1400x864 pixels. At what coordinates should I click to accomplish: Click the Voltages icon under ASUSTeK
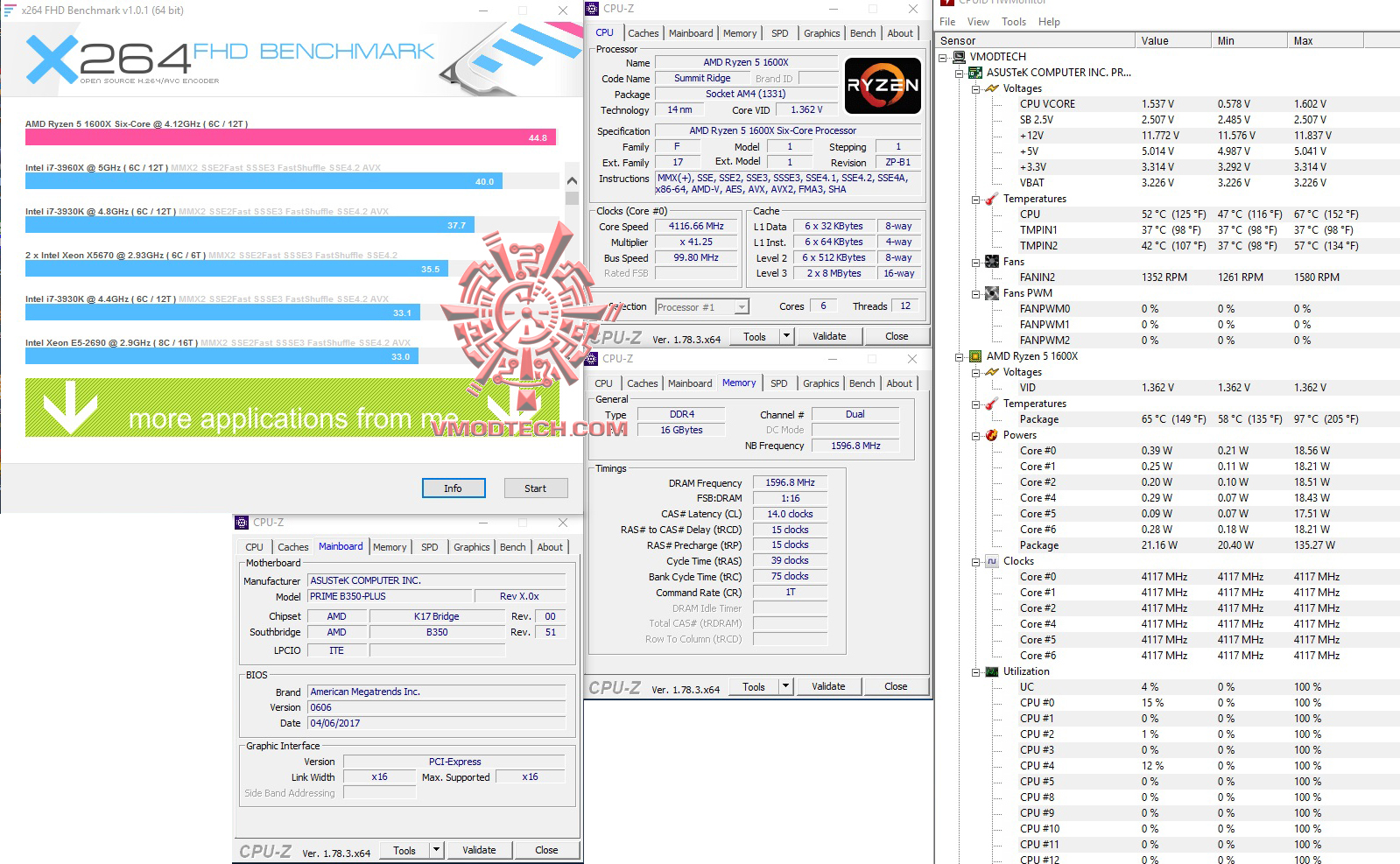pos(992,88)
